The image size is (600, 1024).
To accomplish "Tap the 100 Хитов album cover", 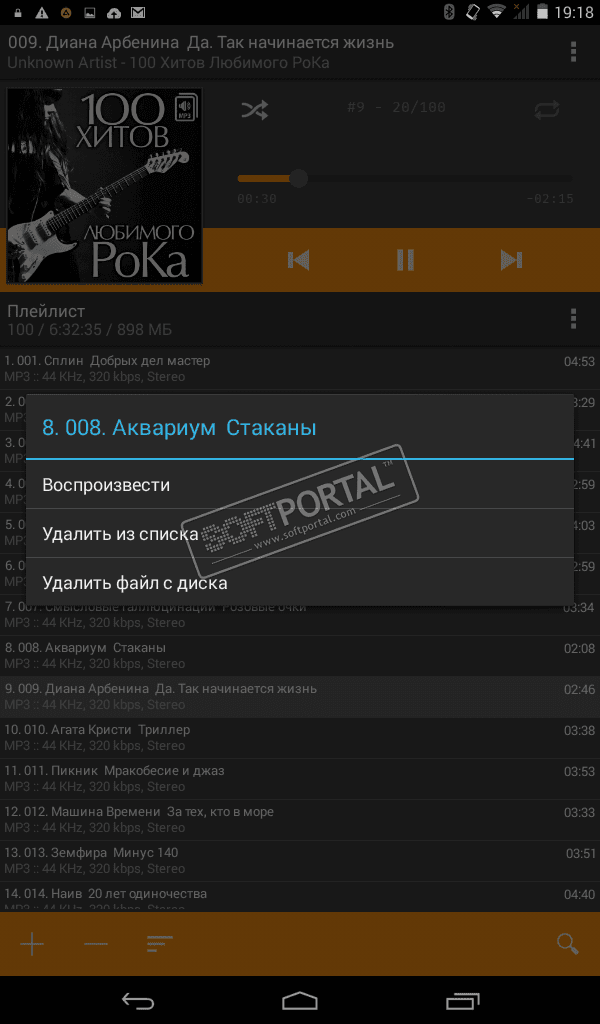I will [104, 186].
